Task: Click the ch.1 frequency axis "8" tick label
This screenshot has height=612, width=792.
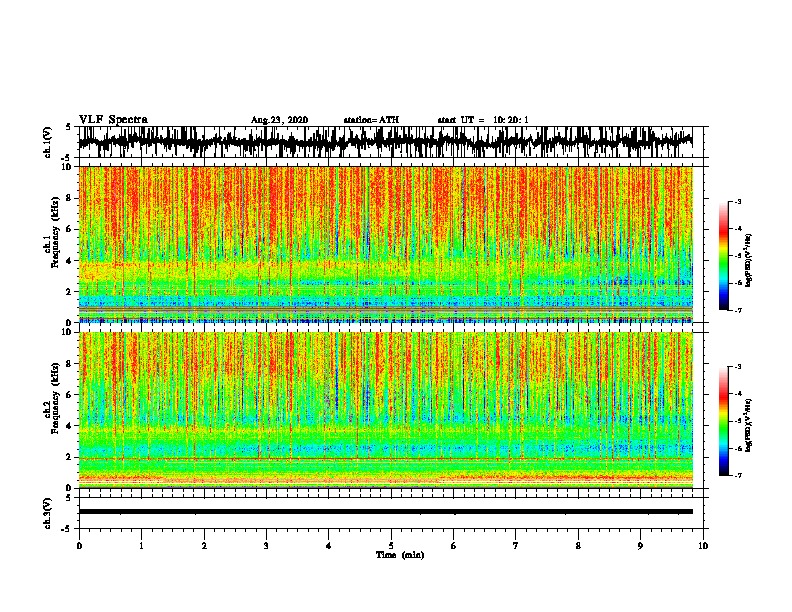Action: coord(69,198)
